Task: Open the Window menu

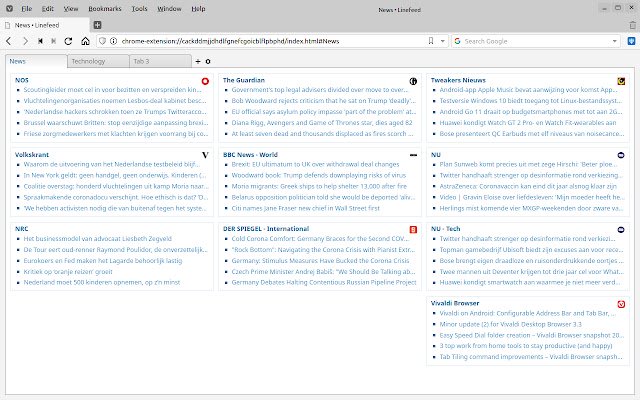Action: [x=169, y=9]
